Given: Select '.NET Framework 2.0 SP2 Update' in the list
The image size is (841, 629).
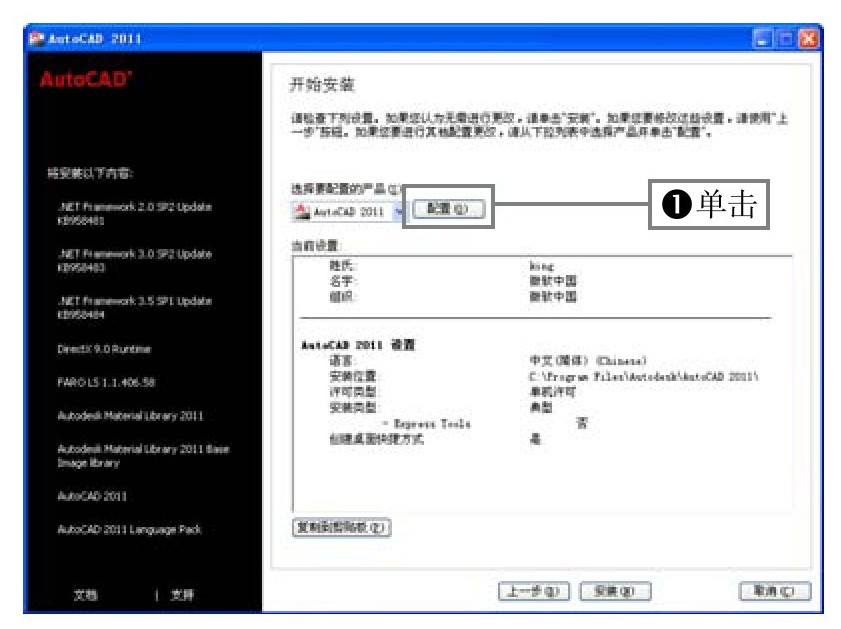Looking at the screenshot, I should pos(135,213).
